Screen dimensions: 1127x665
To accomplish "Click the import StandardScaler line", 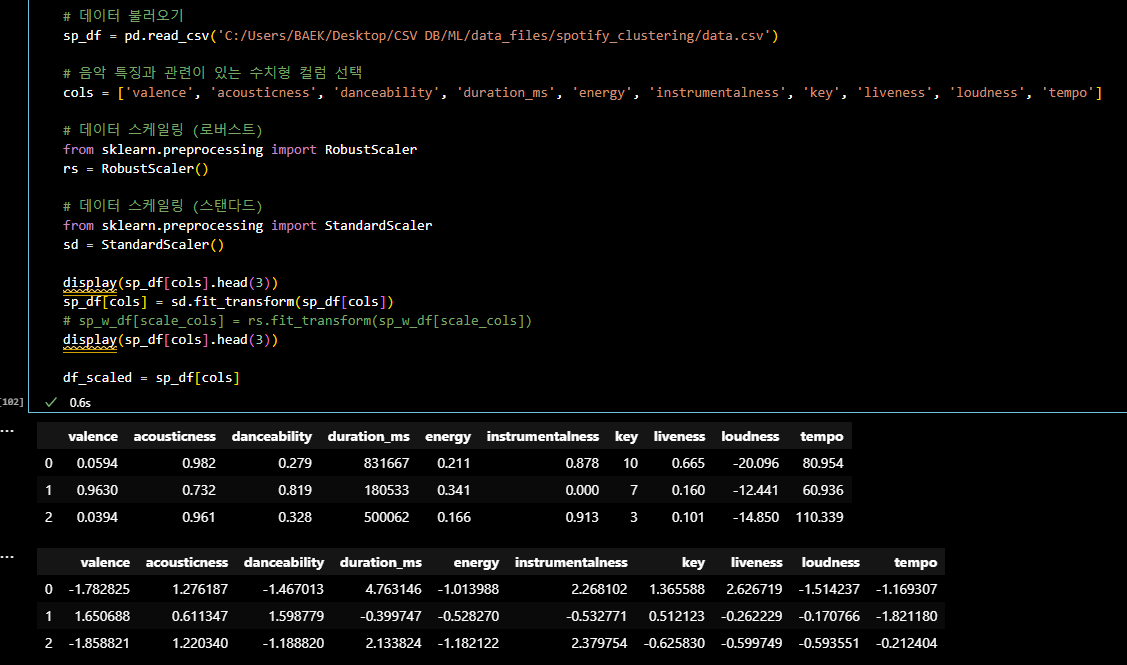I will click(248, 226).
